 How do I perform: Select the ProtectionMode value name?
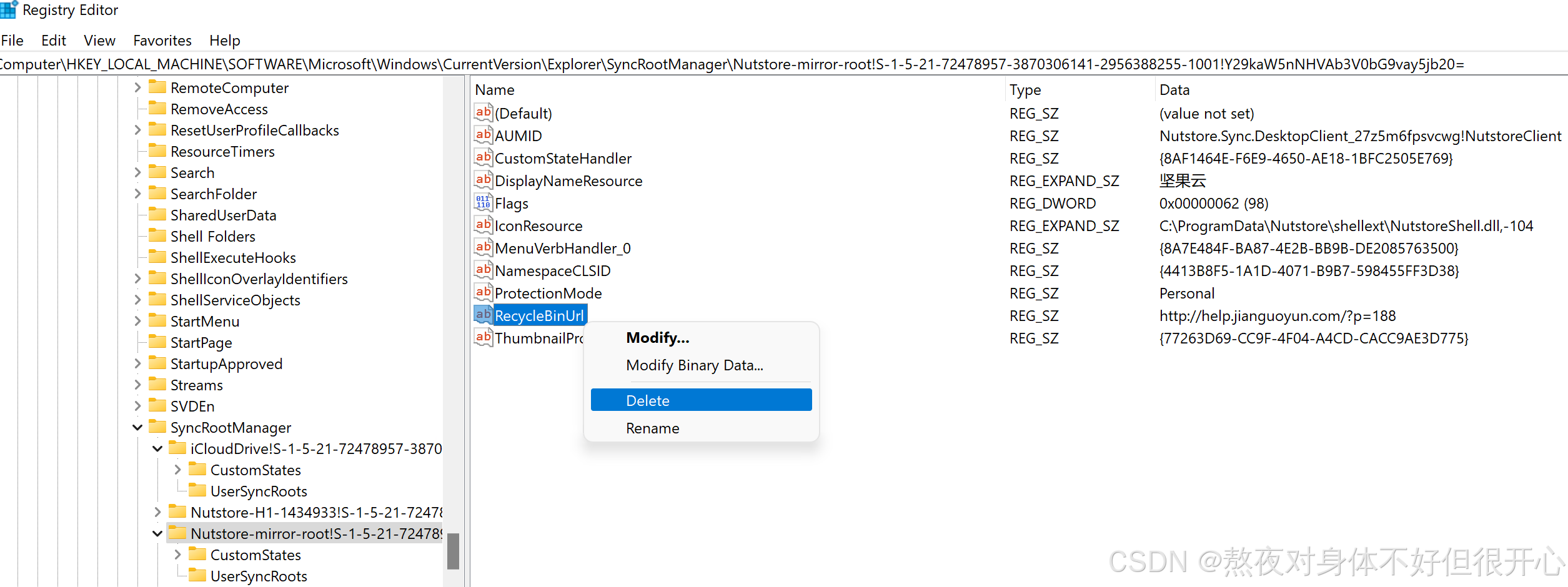pos(548,293)
